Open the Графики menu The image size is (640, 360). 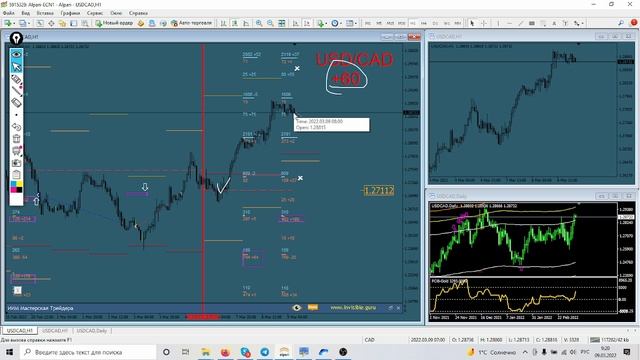[70, 13]
